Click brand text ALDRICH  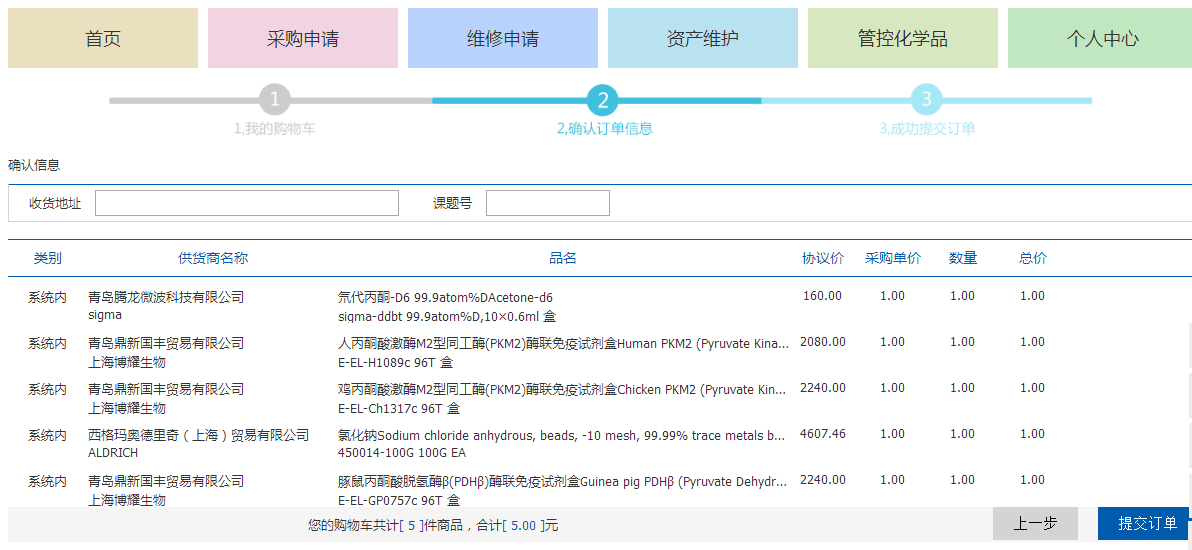pos(113,453)
